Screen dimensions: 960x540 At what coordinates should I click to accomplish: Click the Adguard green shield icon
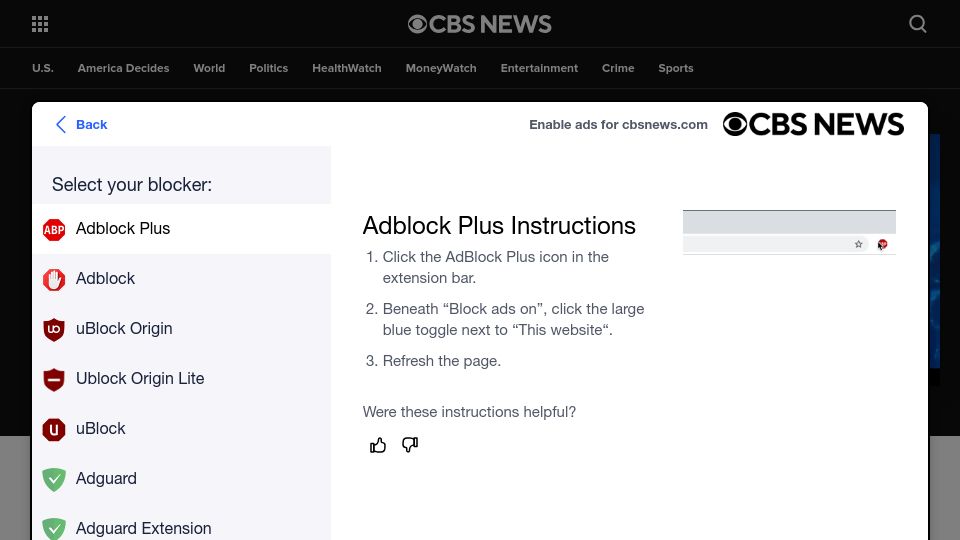54,479
